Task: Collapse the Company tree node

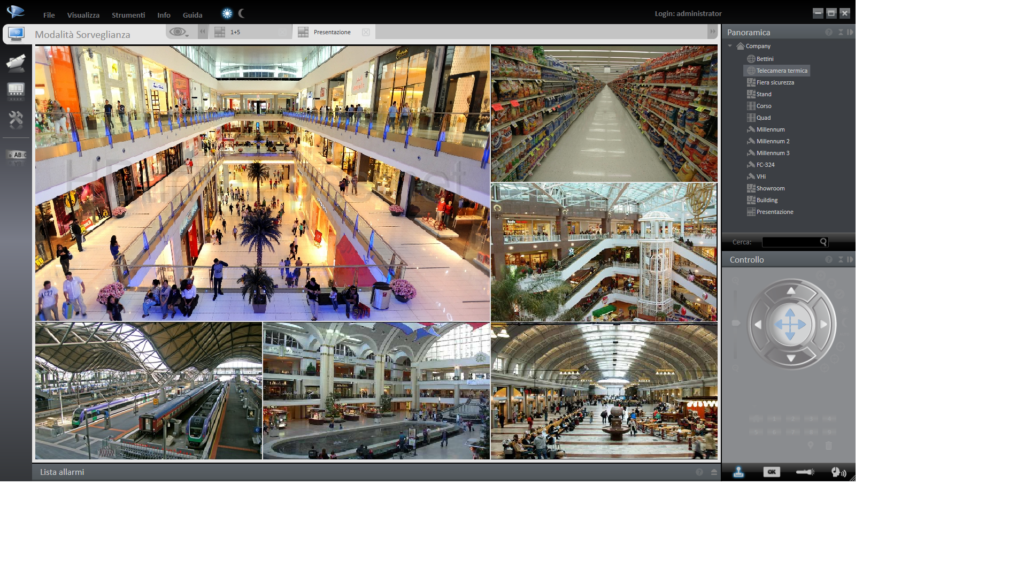Action: click(x=730, y=46)
